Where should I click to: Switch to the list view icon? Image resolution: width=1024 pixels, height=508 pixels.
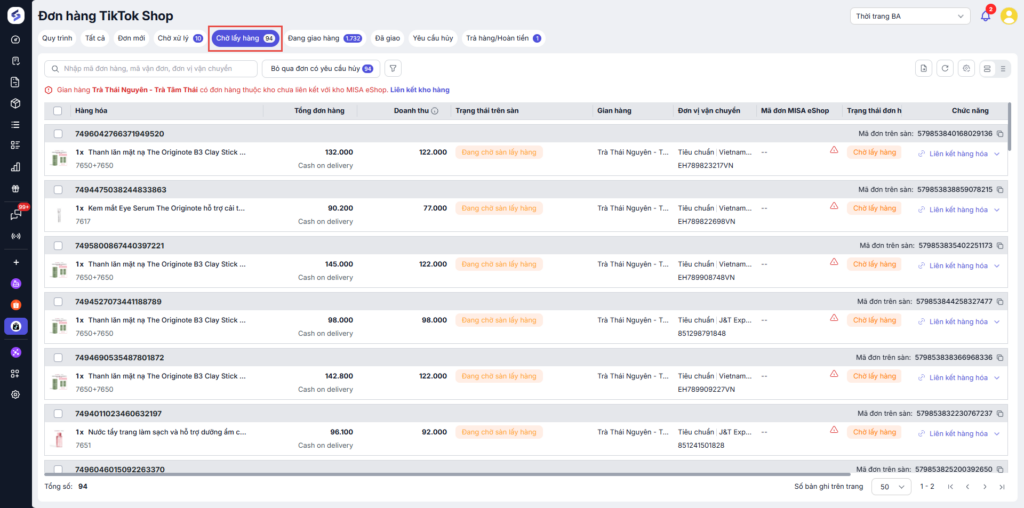point(1003,68)
